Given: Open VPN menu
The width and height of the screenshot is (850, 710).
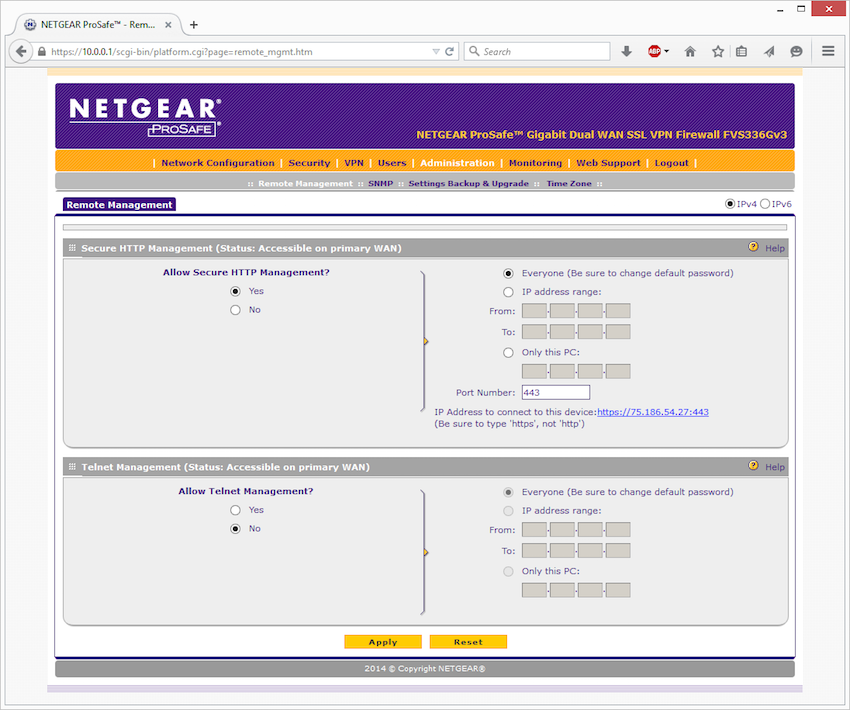Looking at the screenshot, I should [354, 163].
